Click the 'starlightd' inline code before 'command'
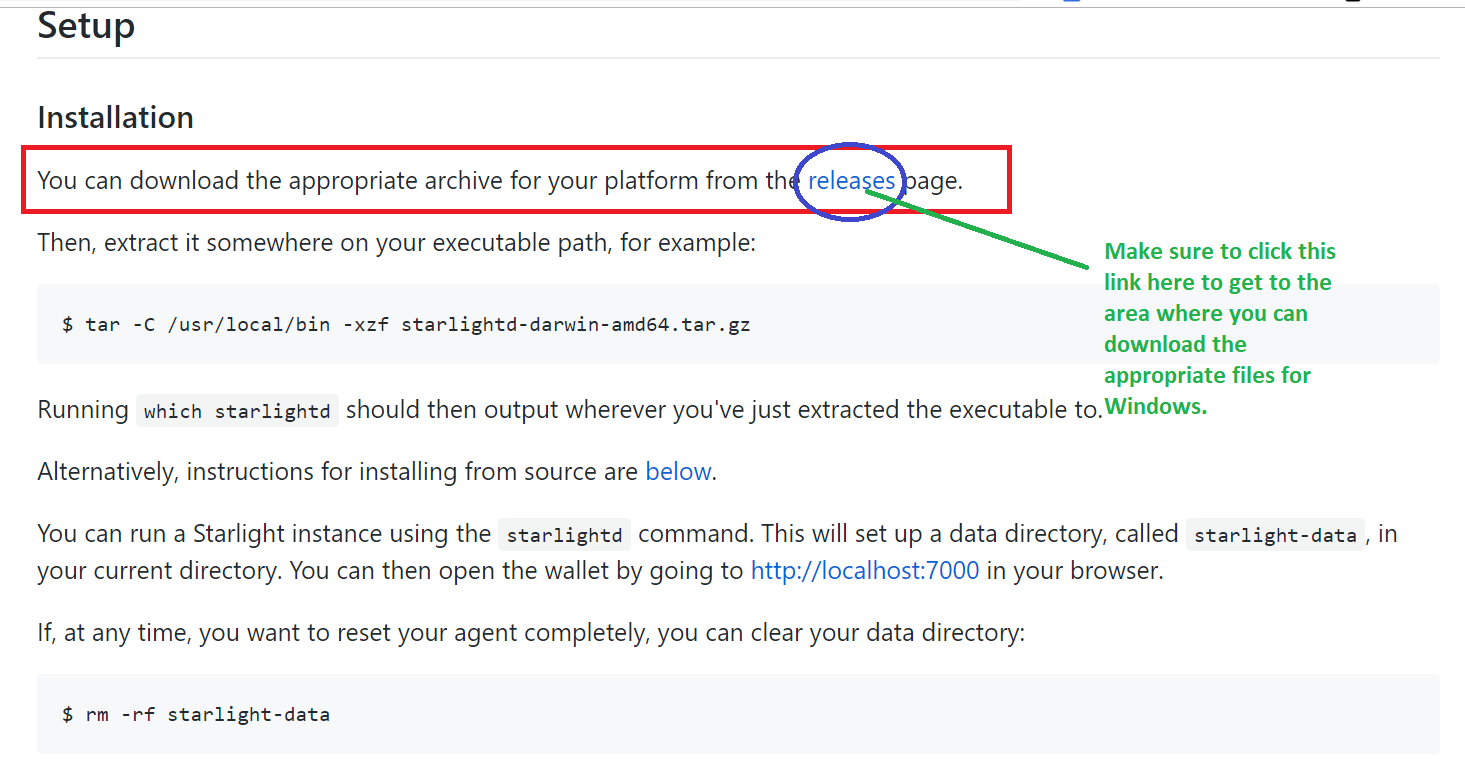The width and height of the screenshot is (1465, 759). pyautogui.click(x=564, y=535)
